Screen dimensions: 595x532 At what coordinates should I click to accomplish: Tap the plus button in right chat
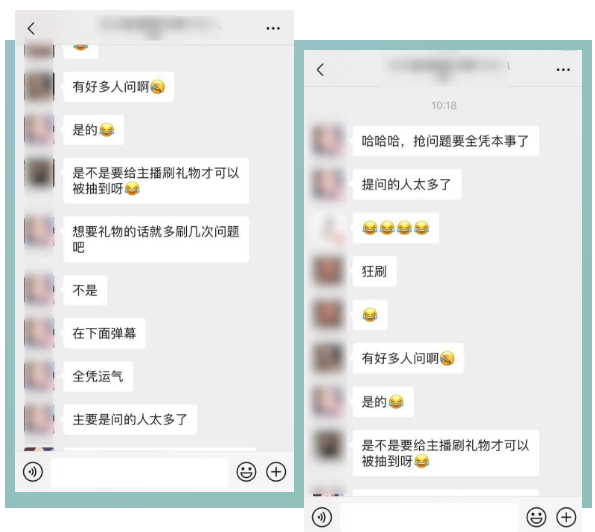coord(566,517)
